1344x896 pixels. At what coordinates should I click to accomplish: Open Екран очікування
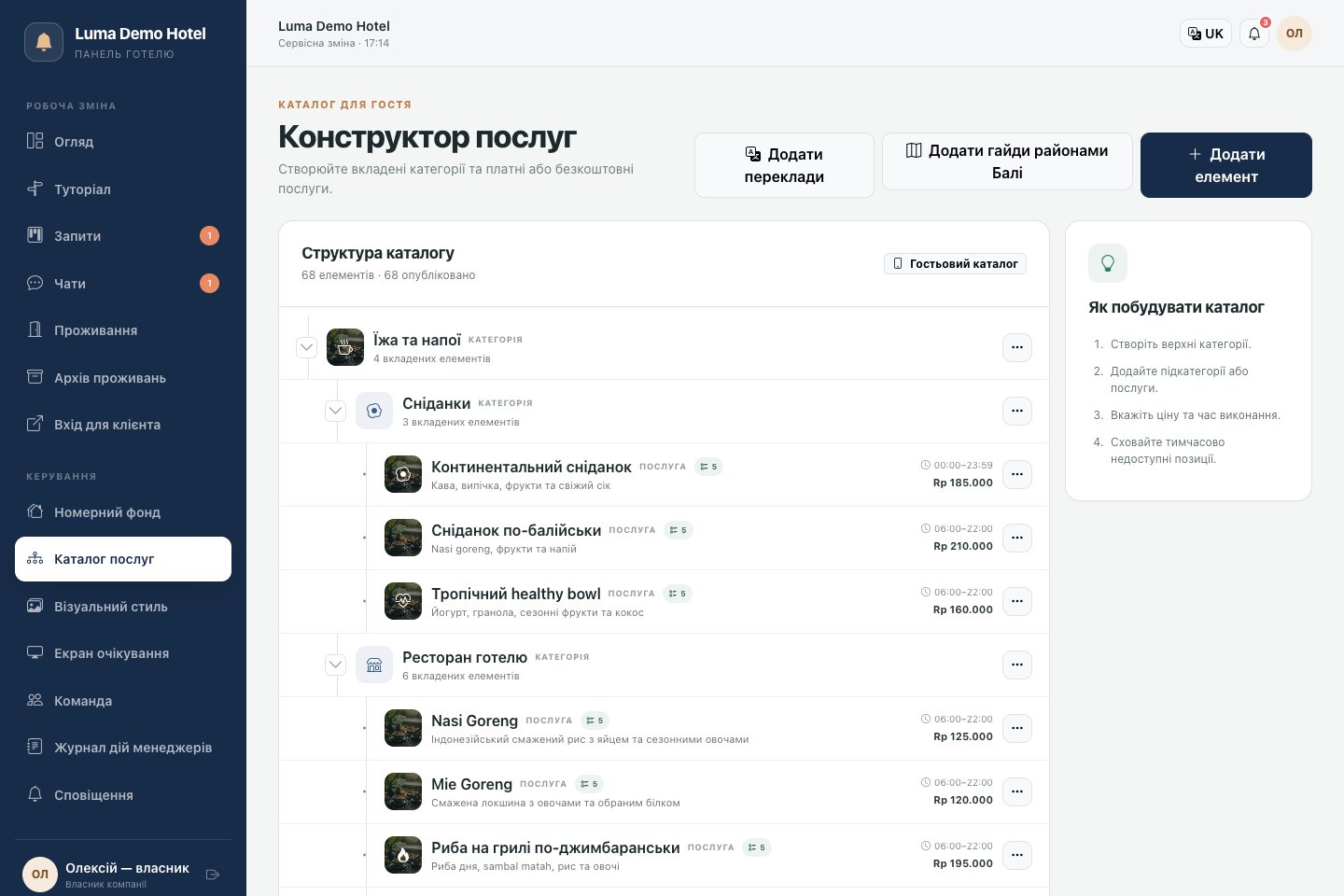[123, 653]
